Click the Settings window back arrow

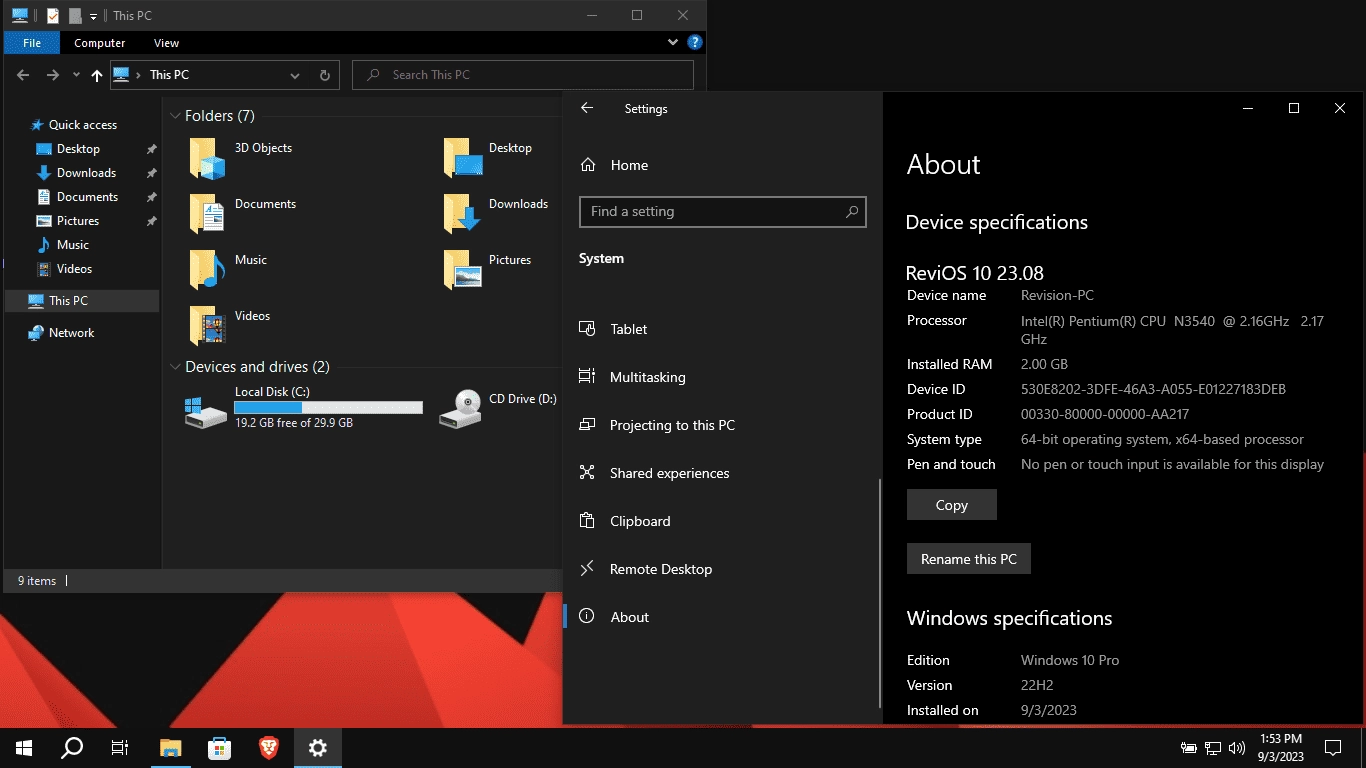click(587, 108)
